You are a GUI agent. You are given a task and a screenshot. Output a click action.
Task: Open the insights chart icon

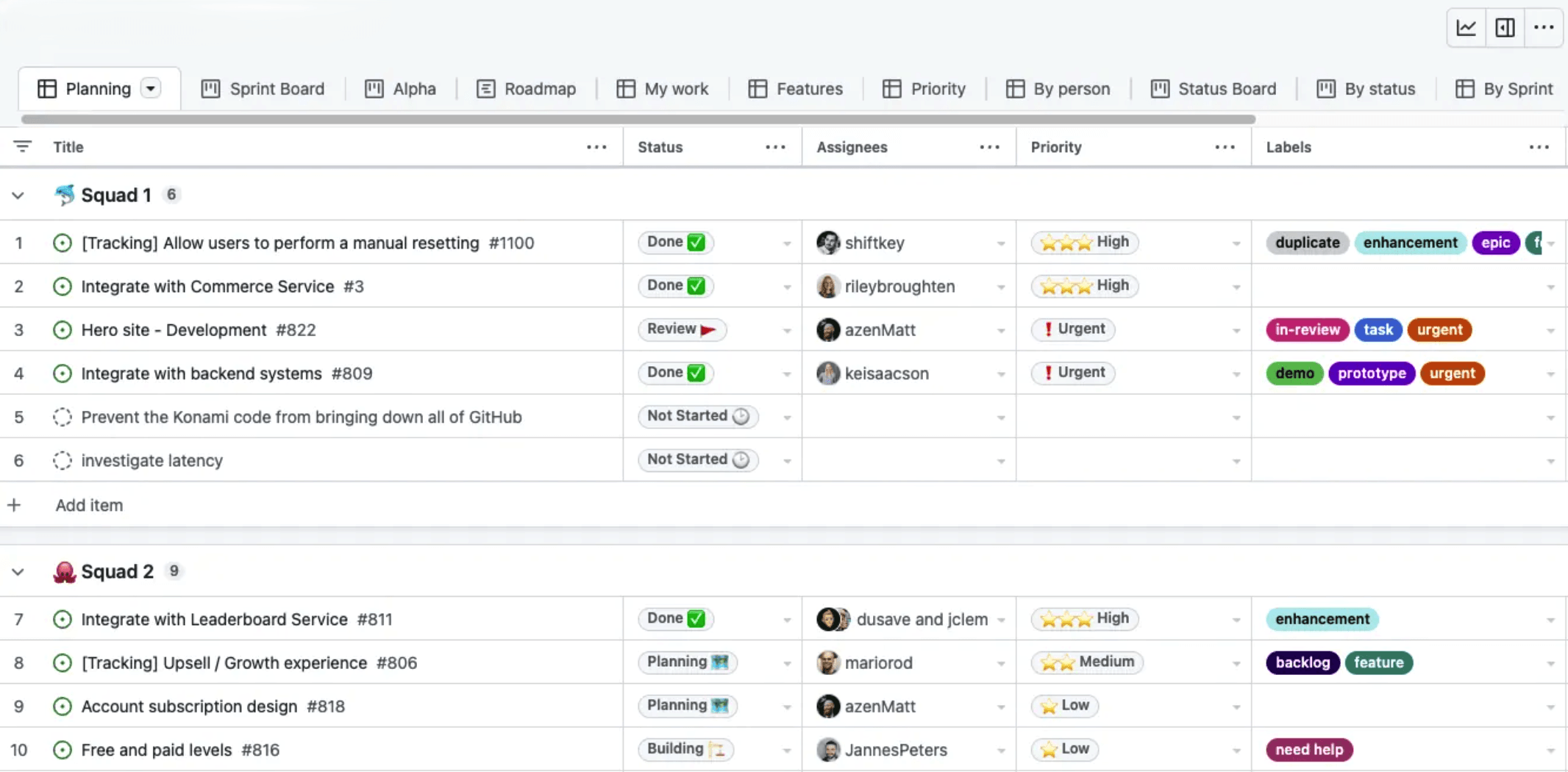tap(1466, 28)
